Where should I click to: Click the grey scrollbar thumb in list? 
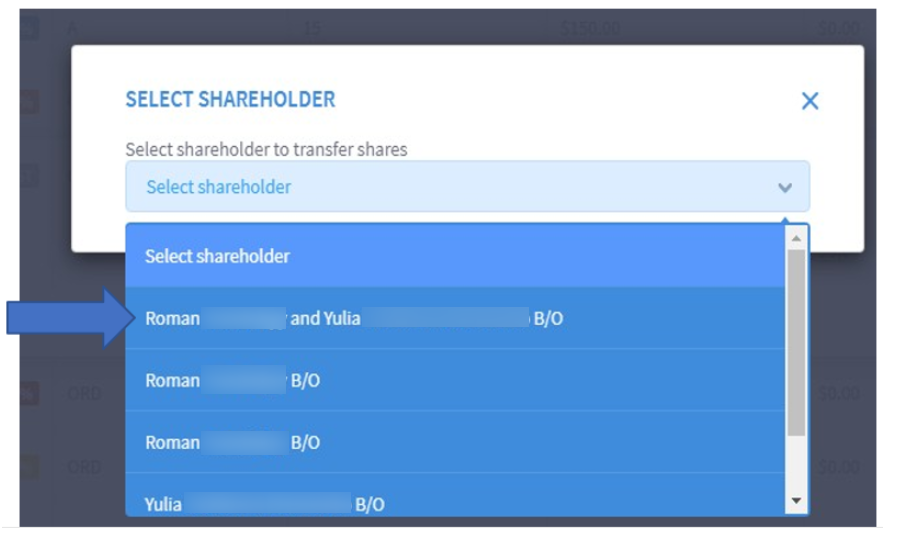coord(796,342)
